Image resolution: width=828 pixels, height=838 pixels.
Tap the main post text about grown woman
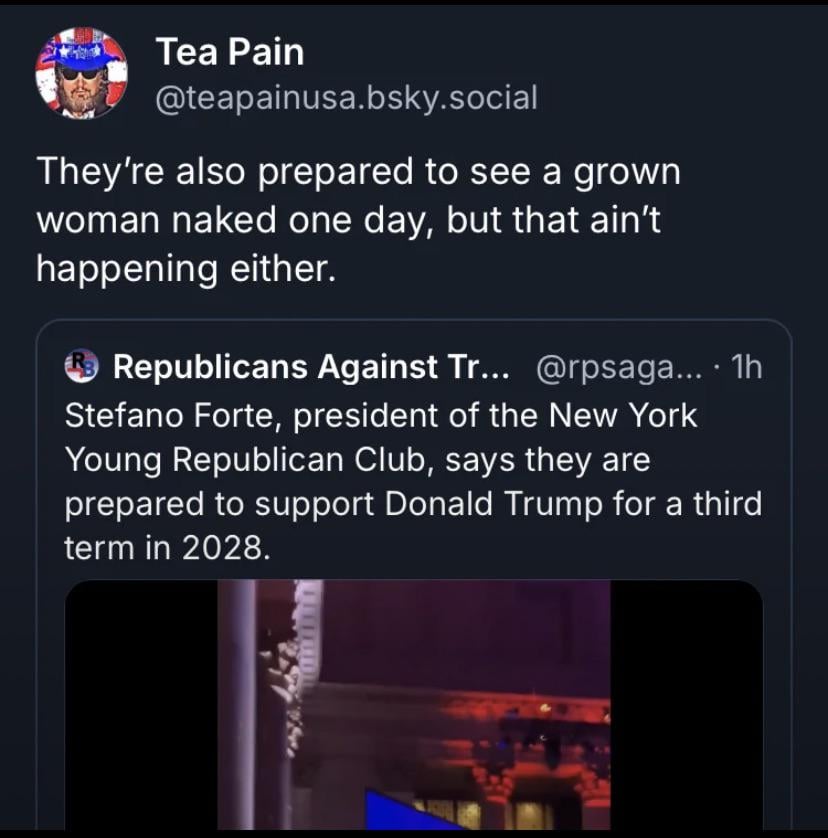(x=358, y=220)
